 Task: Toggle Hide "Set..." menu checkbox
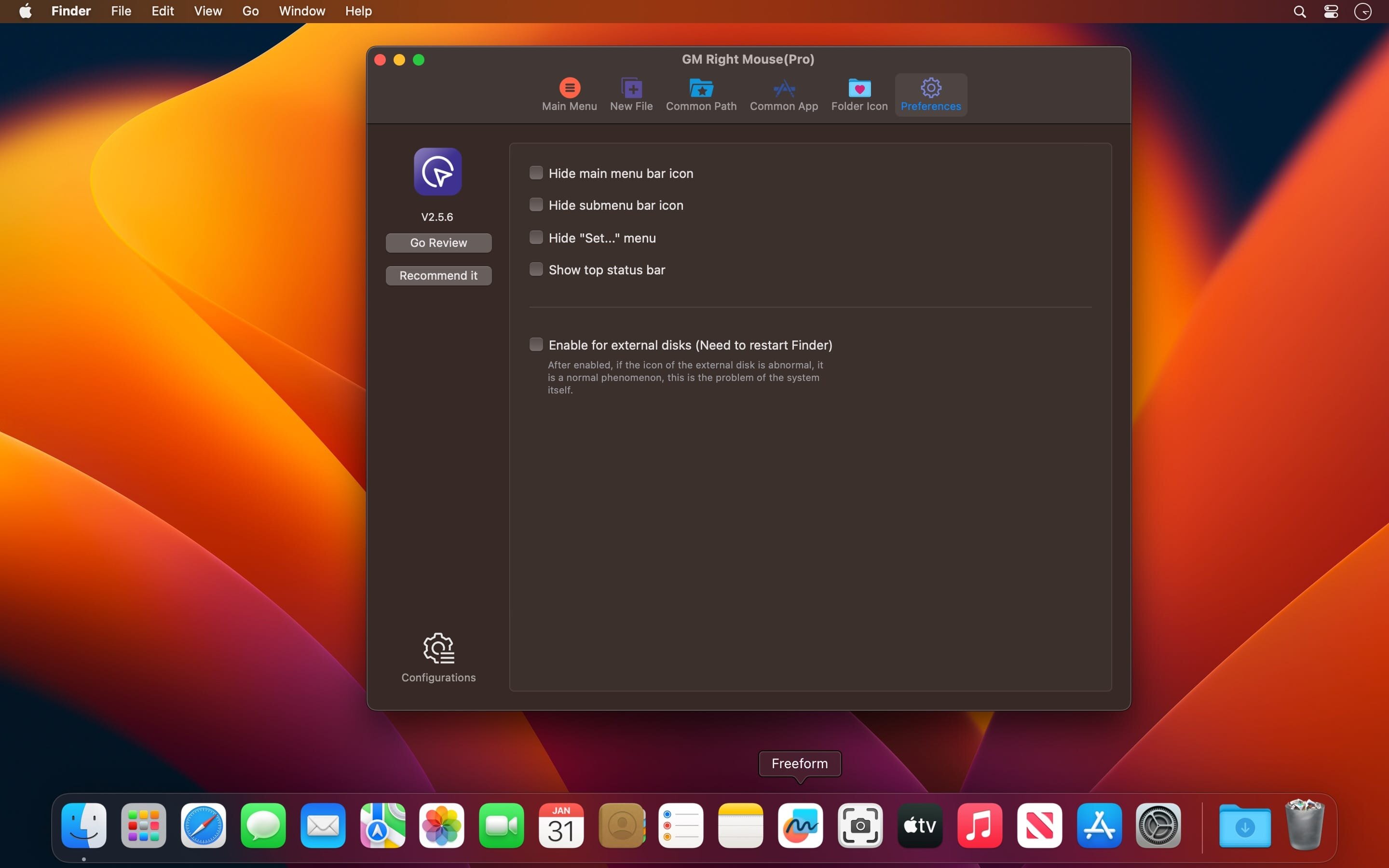(x=536, y=238)
